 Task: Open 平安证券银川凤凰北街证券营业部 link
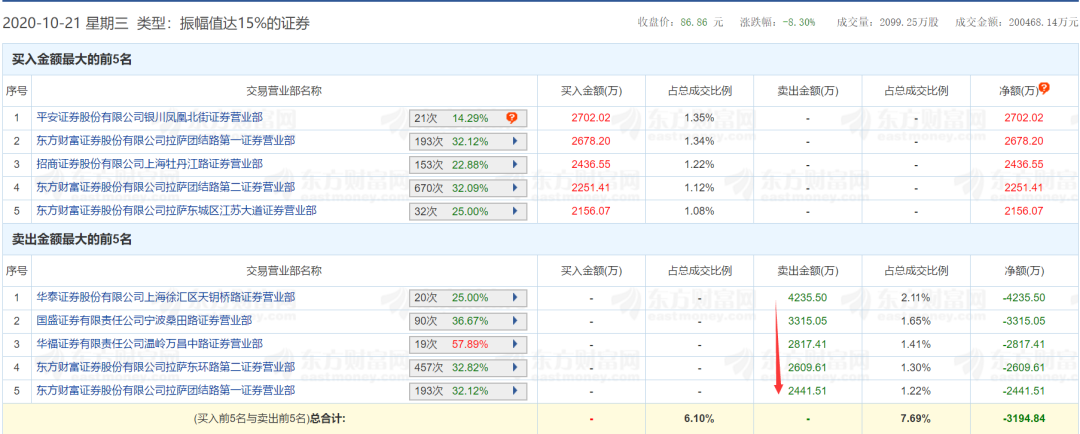coord(149,118)
